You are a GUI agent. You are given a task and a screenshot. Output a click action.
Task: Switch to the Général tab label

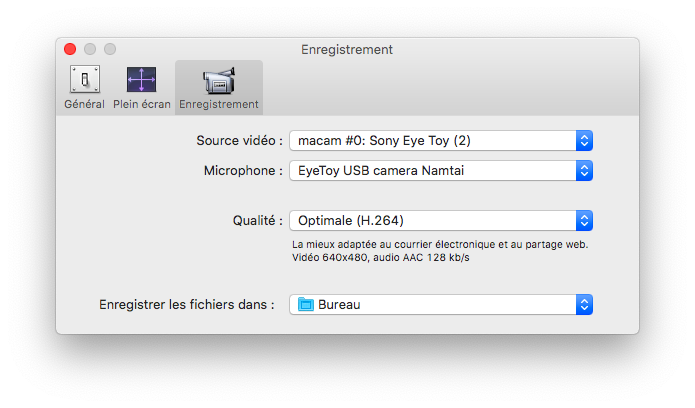(x=84, y=104)
